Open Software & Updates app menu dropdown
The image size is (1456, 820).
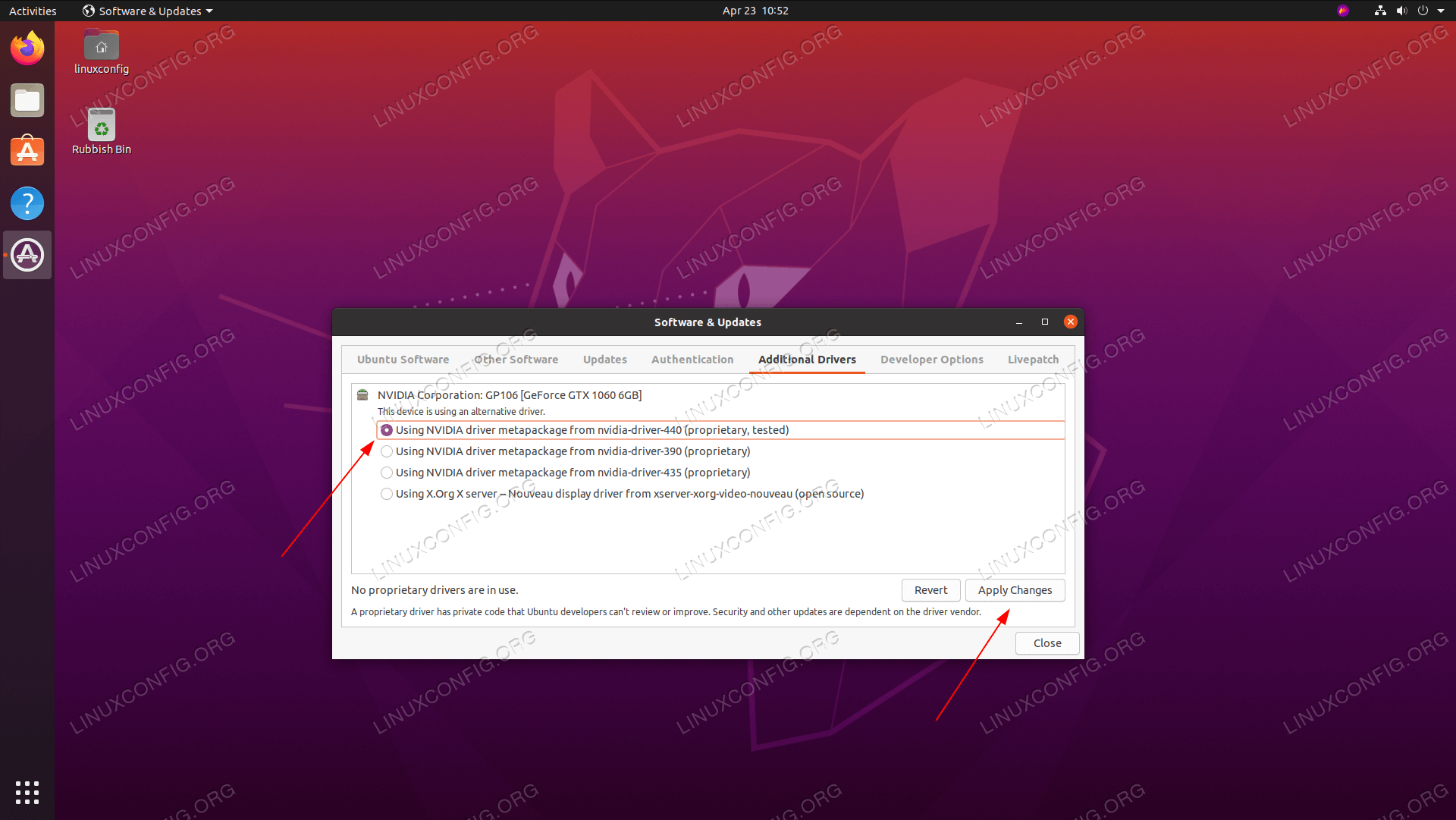[148, 11]
